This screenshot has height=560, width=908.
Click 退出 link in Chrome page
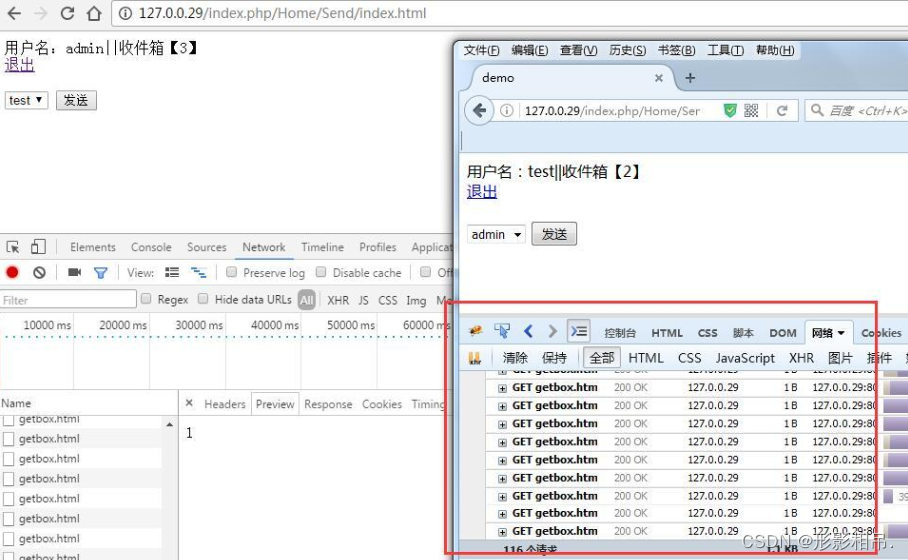[x=19, y=65]
